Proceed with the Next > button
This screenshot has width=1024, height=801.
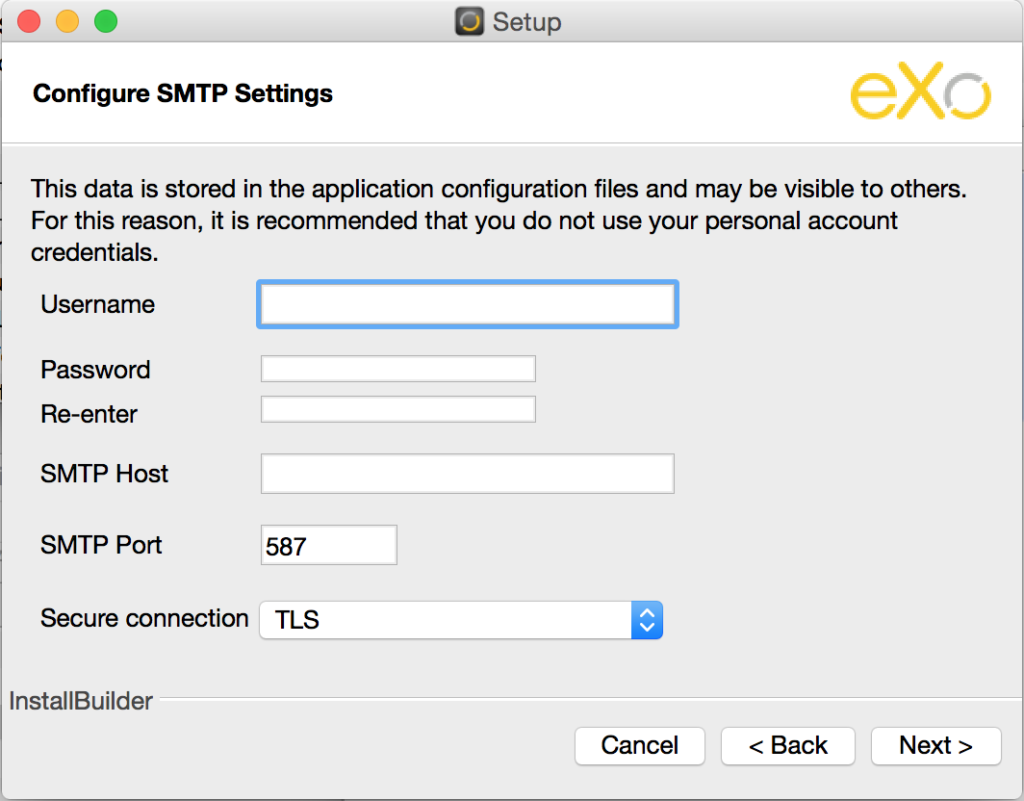[935, 746]
